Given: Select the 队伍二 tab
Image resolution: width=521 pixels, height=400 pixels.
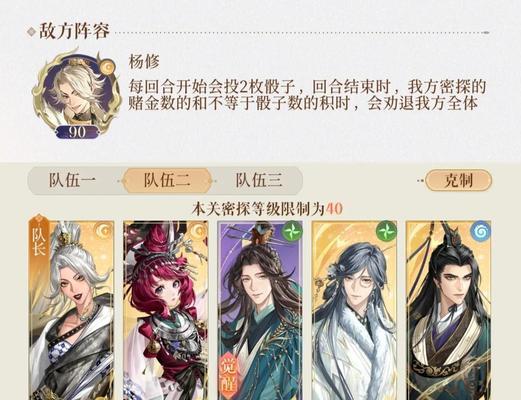Looking at the screenshot, I should (x=167, y=180).
